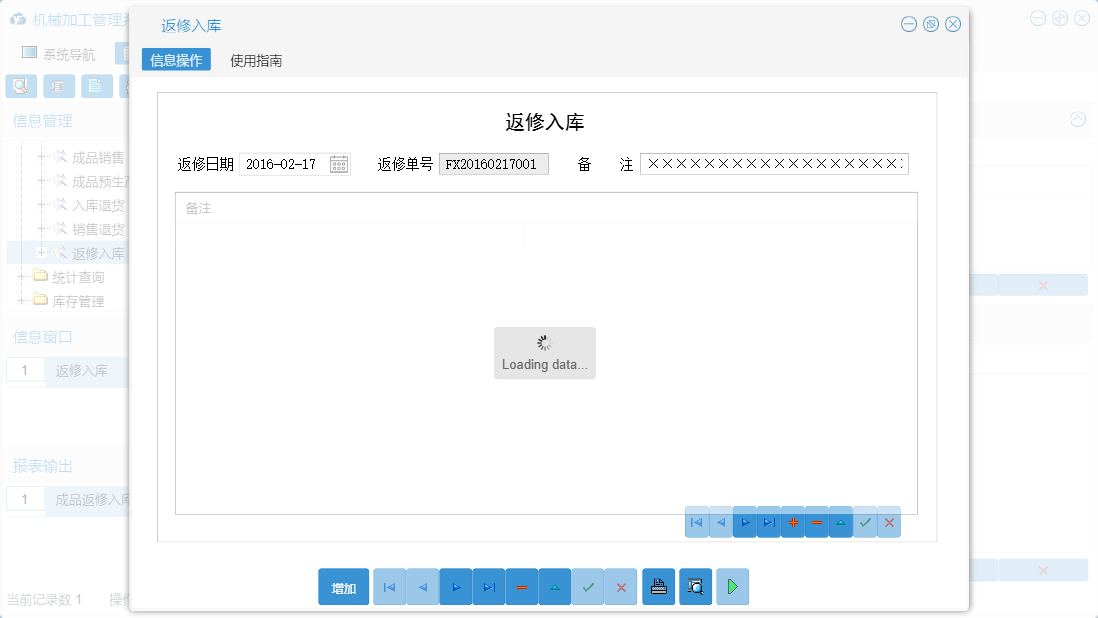
Task: Click the loading data progress indicator
Action: [x=544, y=352]
